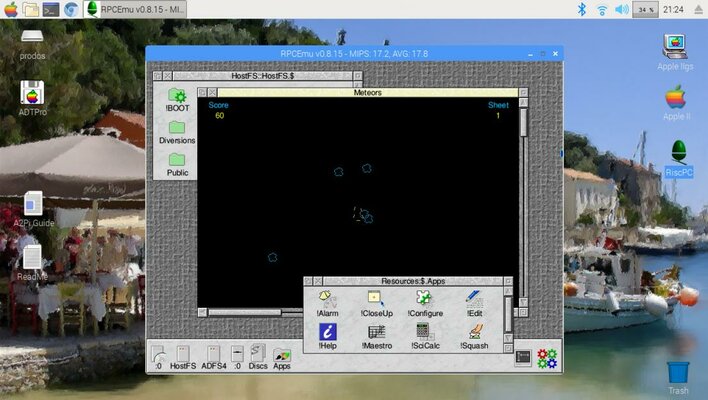Open the Raspberry Pi main menu
The width and height of the screenshot is (708, 400).
tap(10, 9)
